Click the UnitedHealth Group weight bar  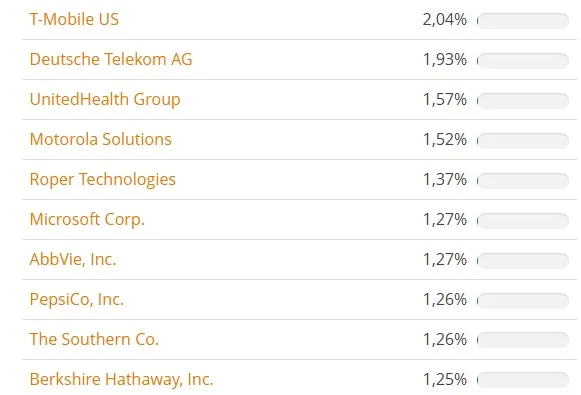pos(523,101)
